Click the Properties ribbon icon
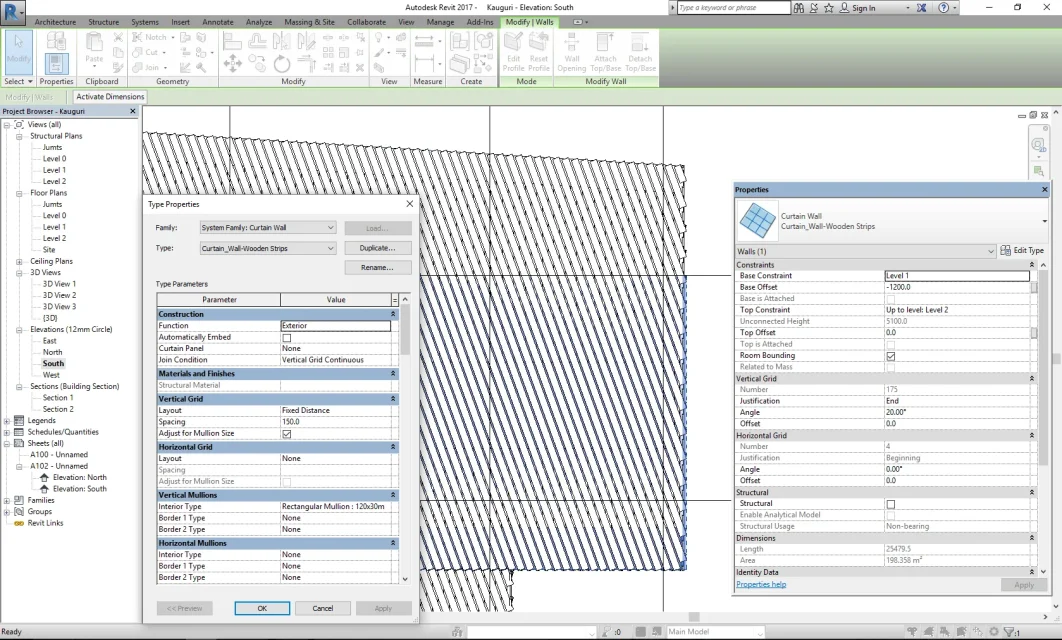Screen dimensions: 1062x640 pyautogui.click(x=56, y=64)
